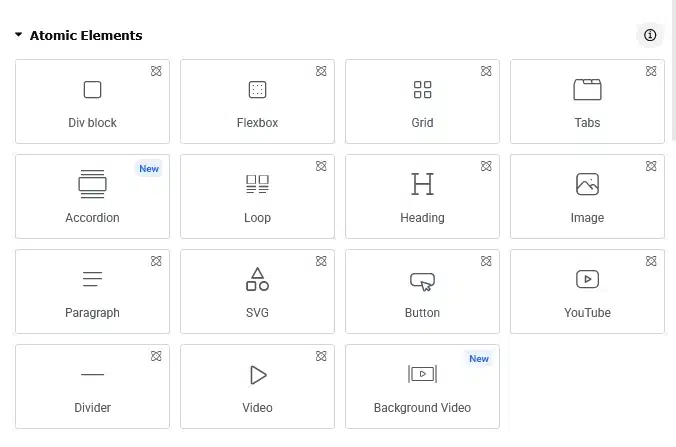
Task: Click the vertical scrollbar on the right edge
Action: [x=674, y=69]
